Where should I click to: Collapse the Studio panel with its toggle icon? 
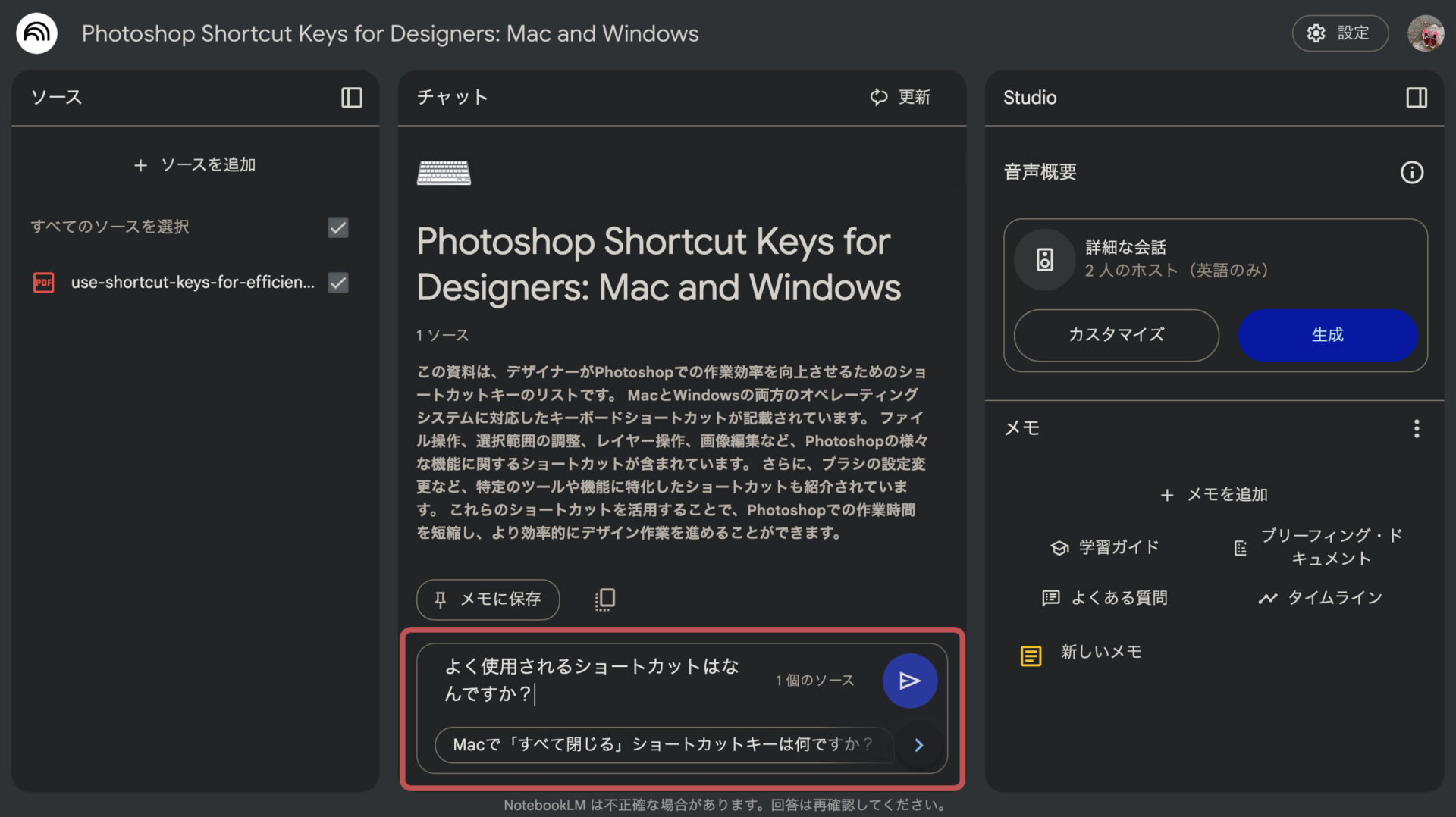click(x=1417, y=98)
